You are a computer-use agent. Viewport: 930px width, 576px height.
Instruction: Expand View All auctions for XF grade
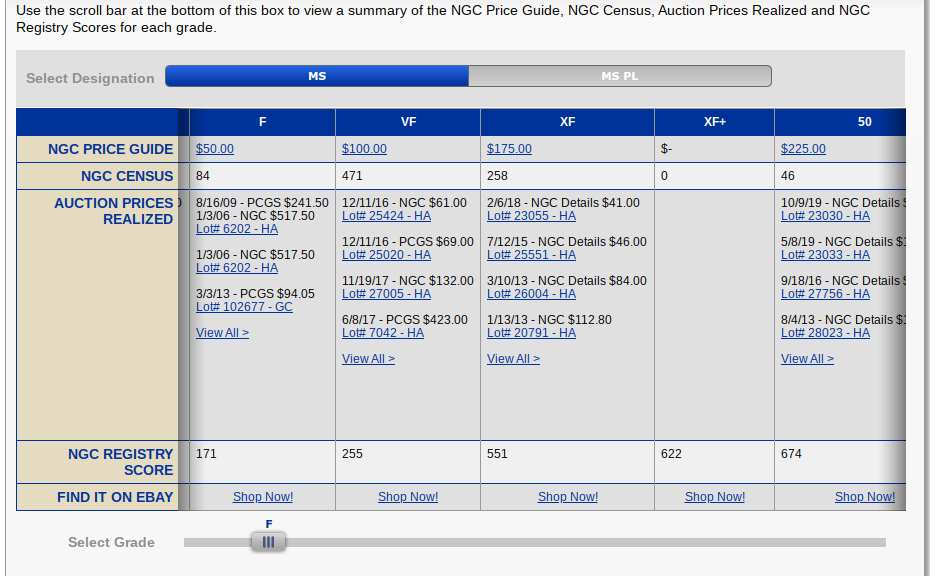[513, 359]
